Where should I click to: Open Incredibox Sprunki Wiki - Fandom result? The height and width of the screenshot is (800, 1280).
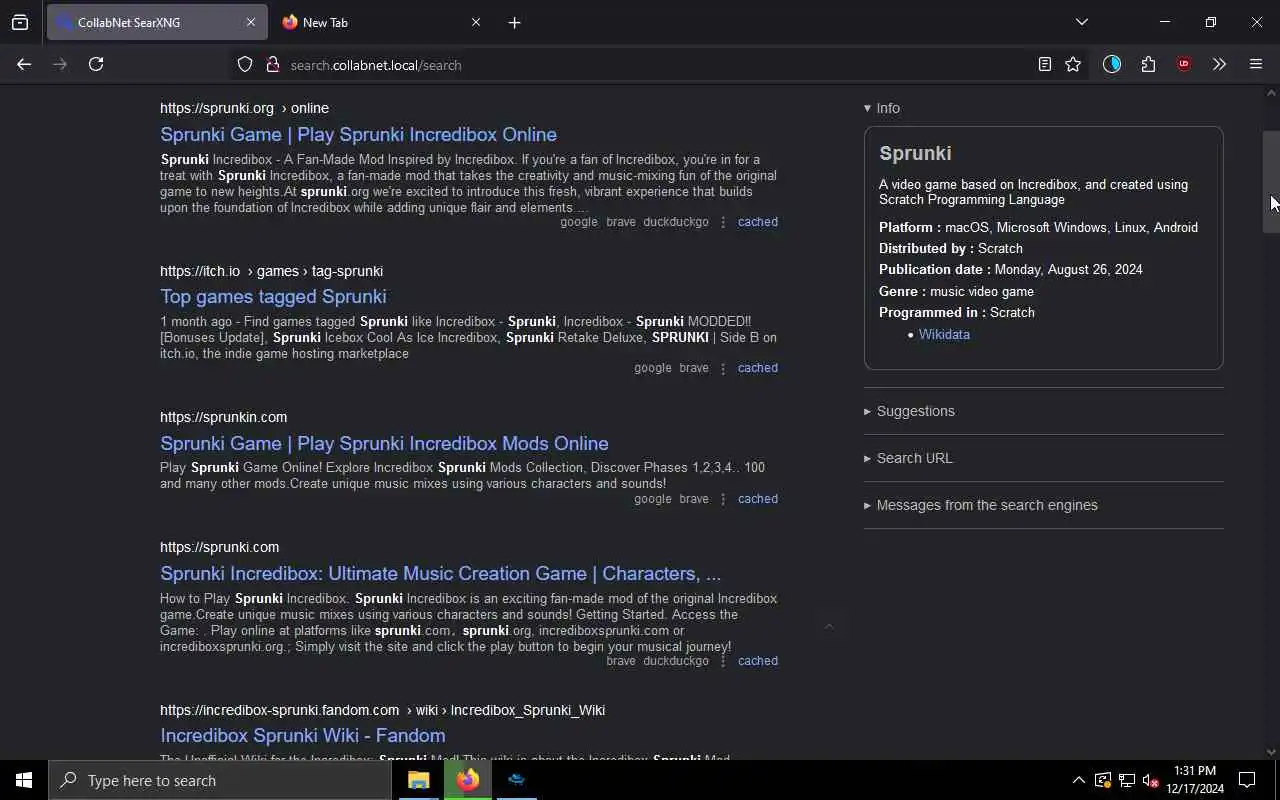(302, 735)
